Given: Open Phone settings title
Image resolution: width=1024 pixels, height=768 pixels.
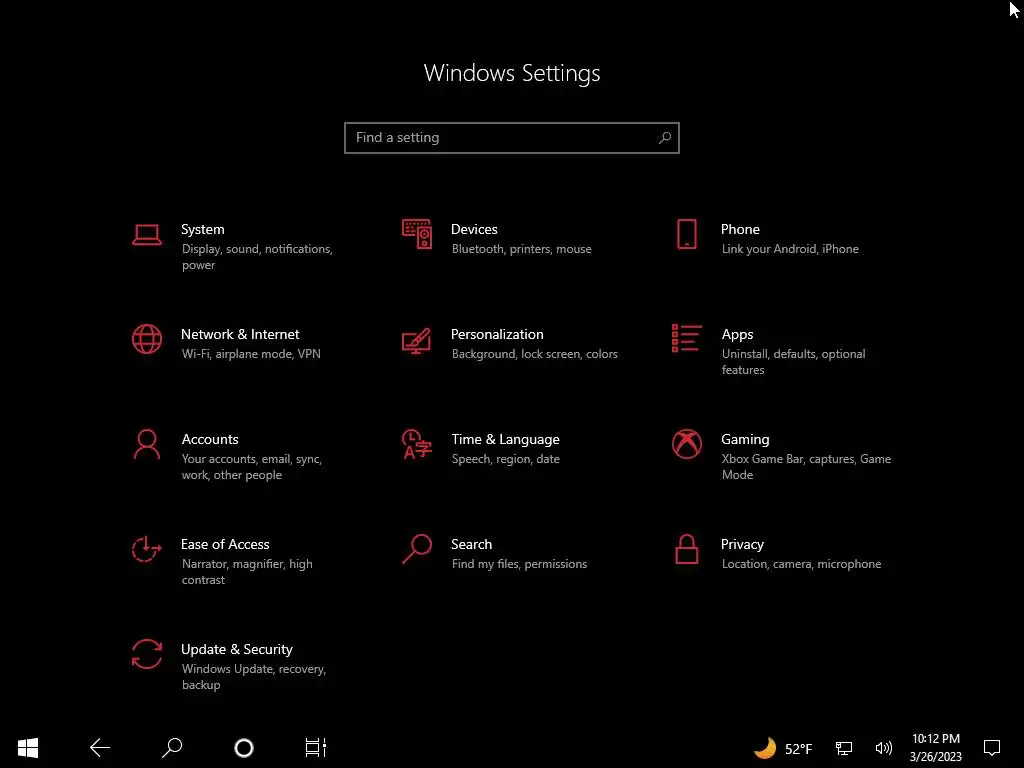Looking at the screenshot, I should click(740, 229).
